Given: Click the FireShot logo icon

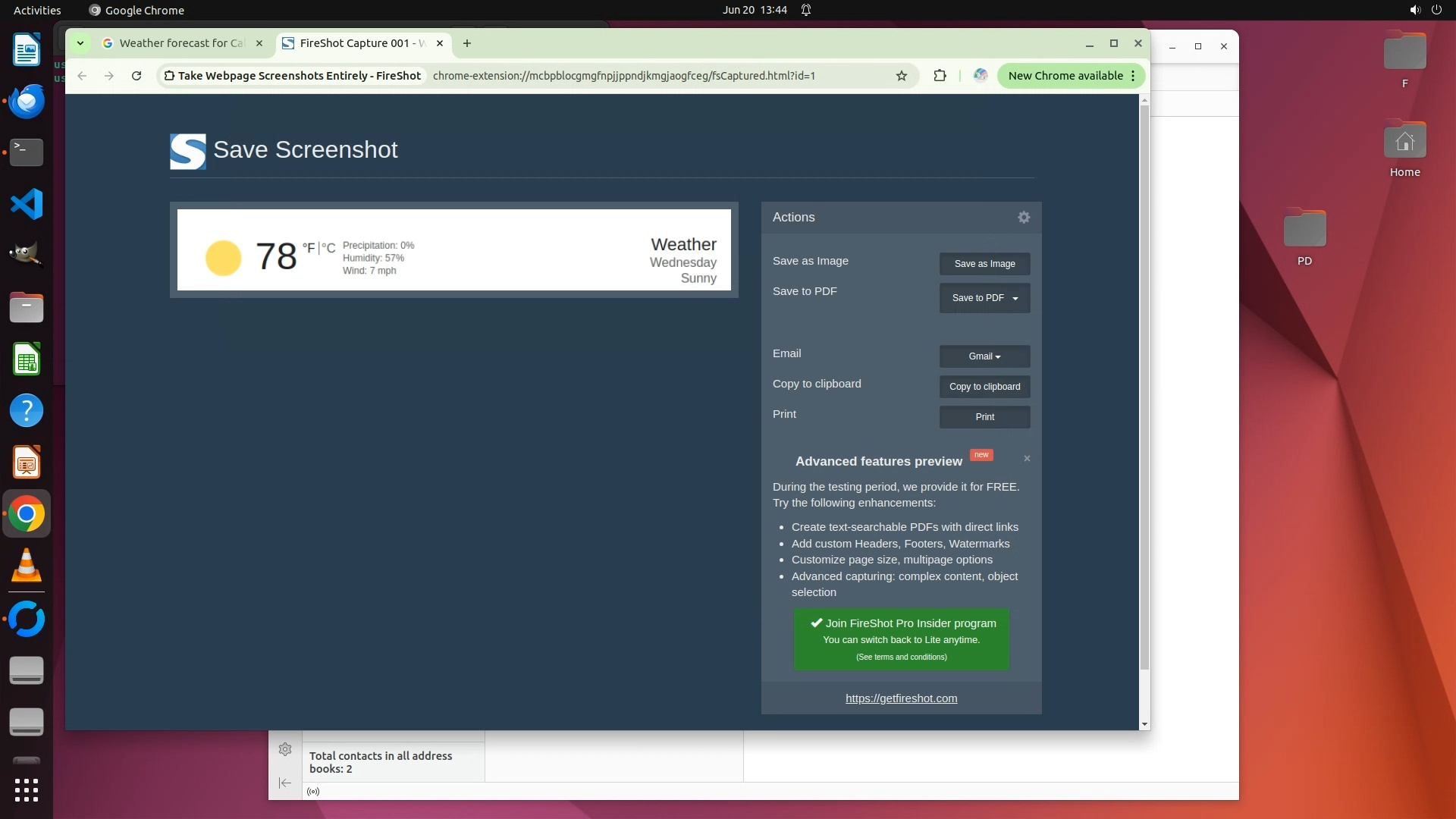Looking at the screenshot, I should [x=187, y=151].
